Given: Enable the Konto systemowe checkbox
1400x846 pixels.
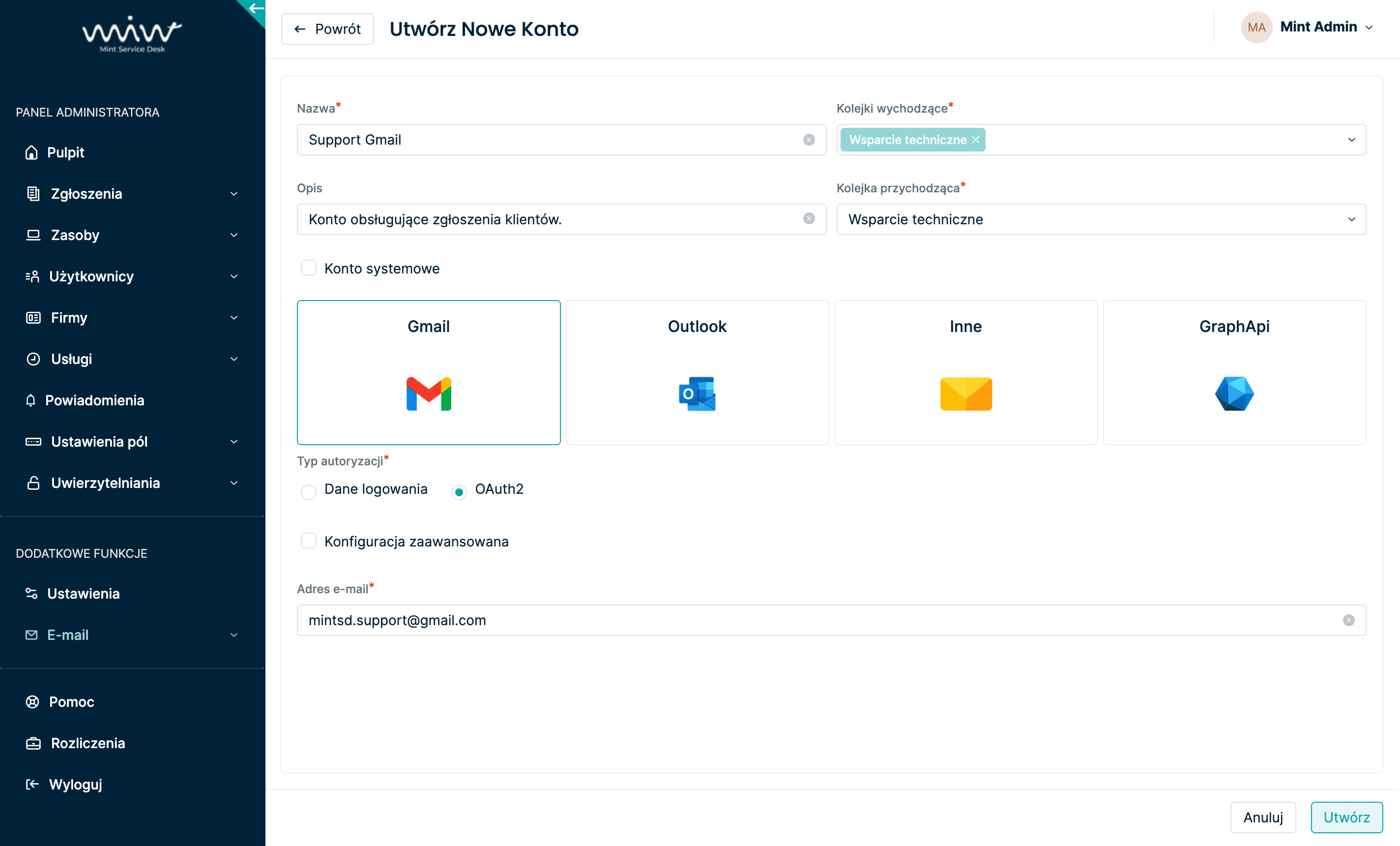Looking at the screenshot, I should point(309,268).
